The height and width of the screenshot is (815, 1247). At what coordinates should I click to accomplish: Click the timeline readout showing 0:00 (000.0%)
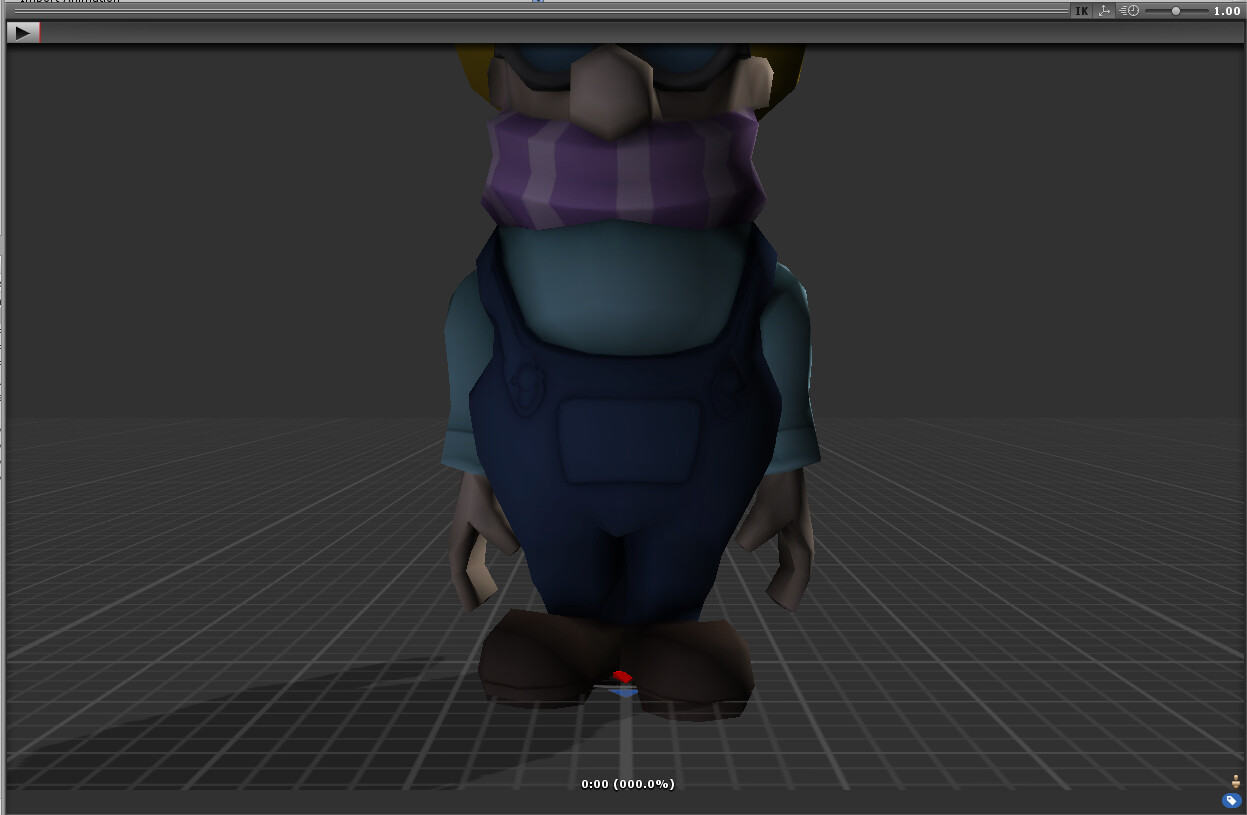(x=628, y=784)
